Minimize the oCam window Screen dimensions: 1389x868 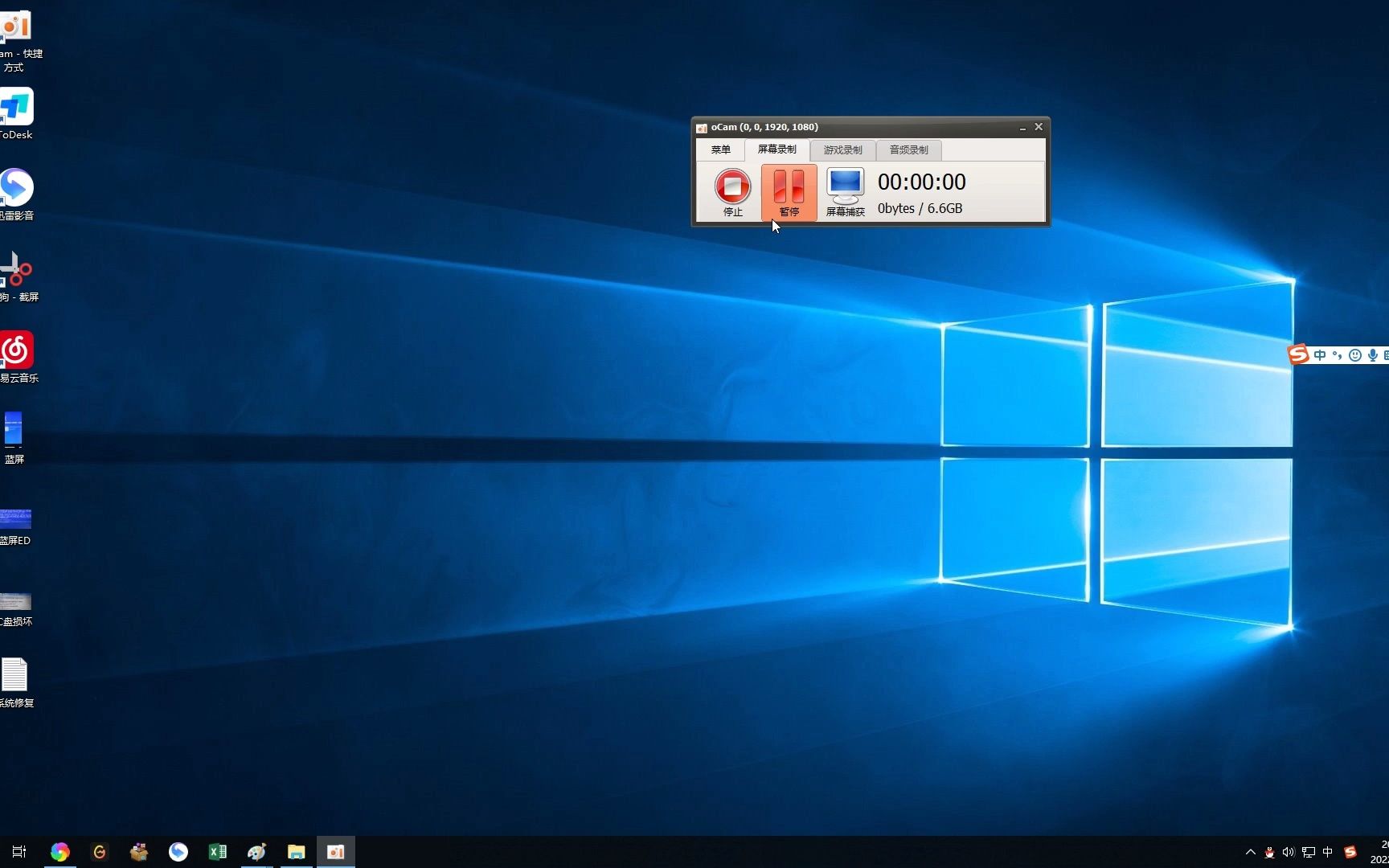[1022, 127]
